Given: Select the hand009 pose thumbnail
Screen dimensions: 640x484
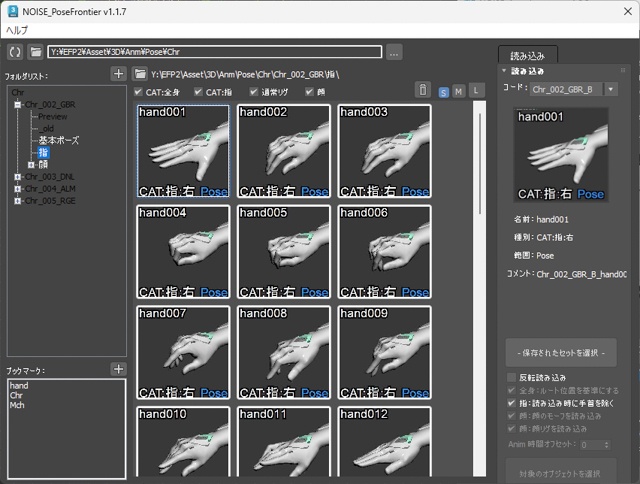Looking at the screenshot, I should click(384, 353).
